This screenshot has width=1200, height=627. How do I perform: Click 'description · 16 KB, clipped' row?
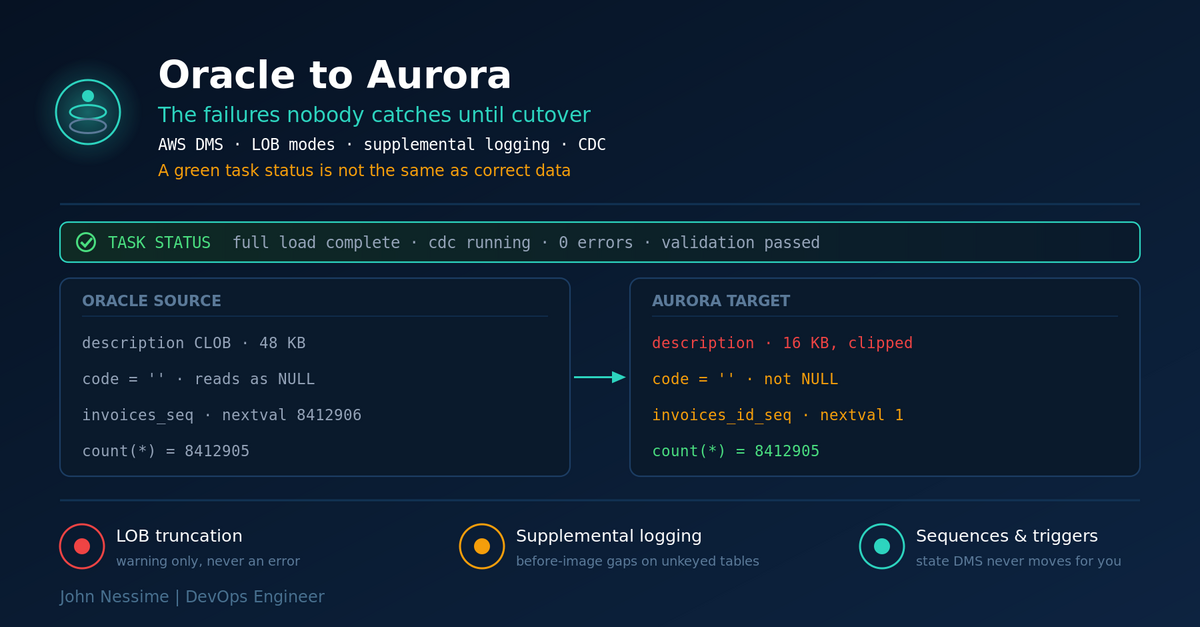tap(782, 343)
